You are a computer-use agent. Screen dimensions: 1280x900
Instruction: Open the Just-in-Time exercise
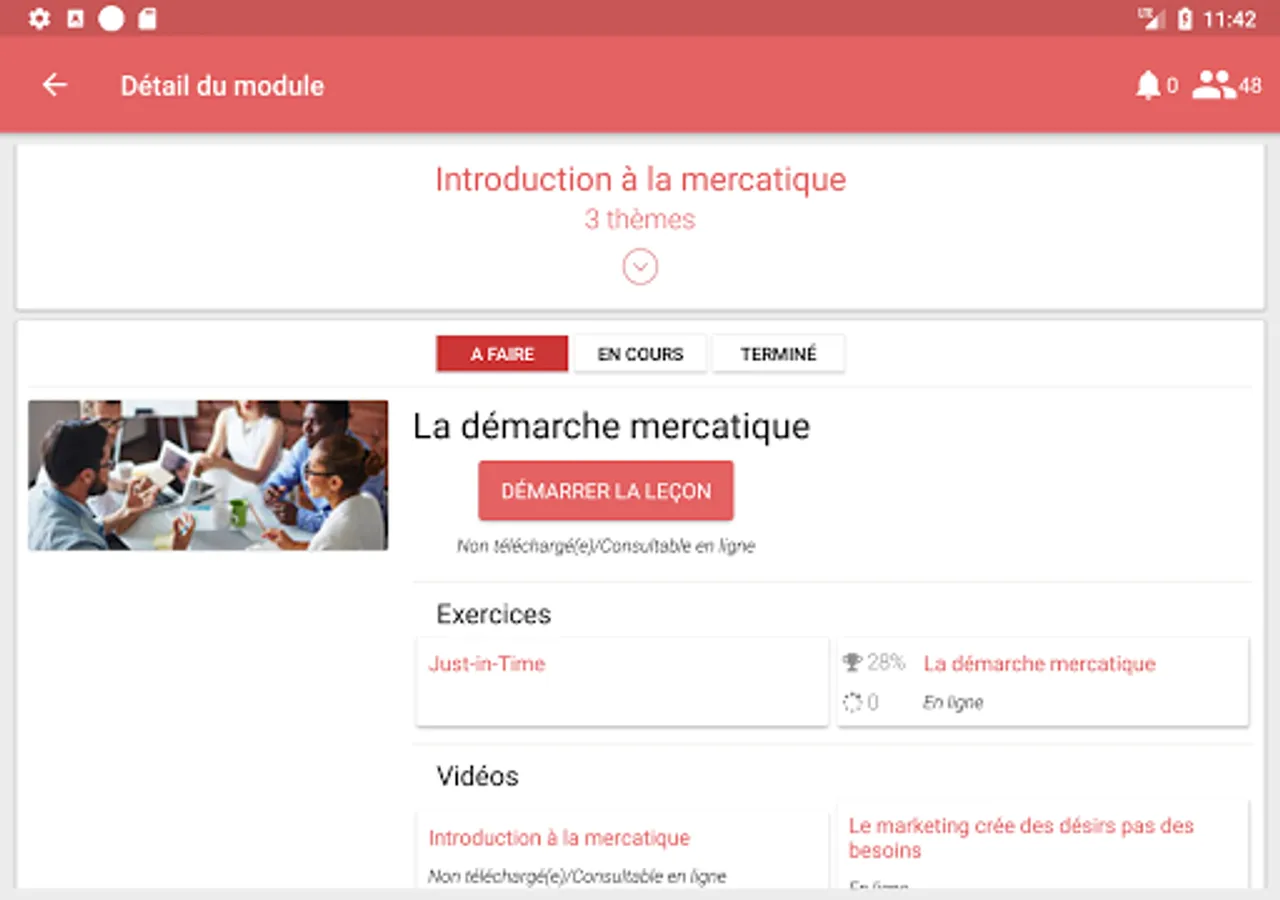click(x=622, y=681)
